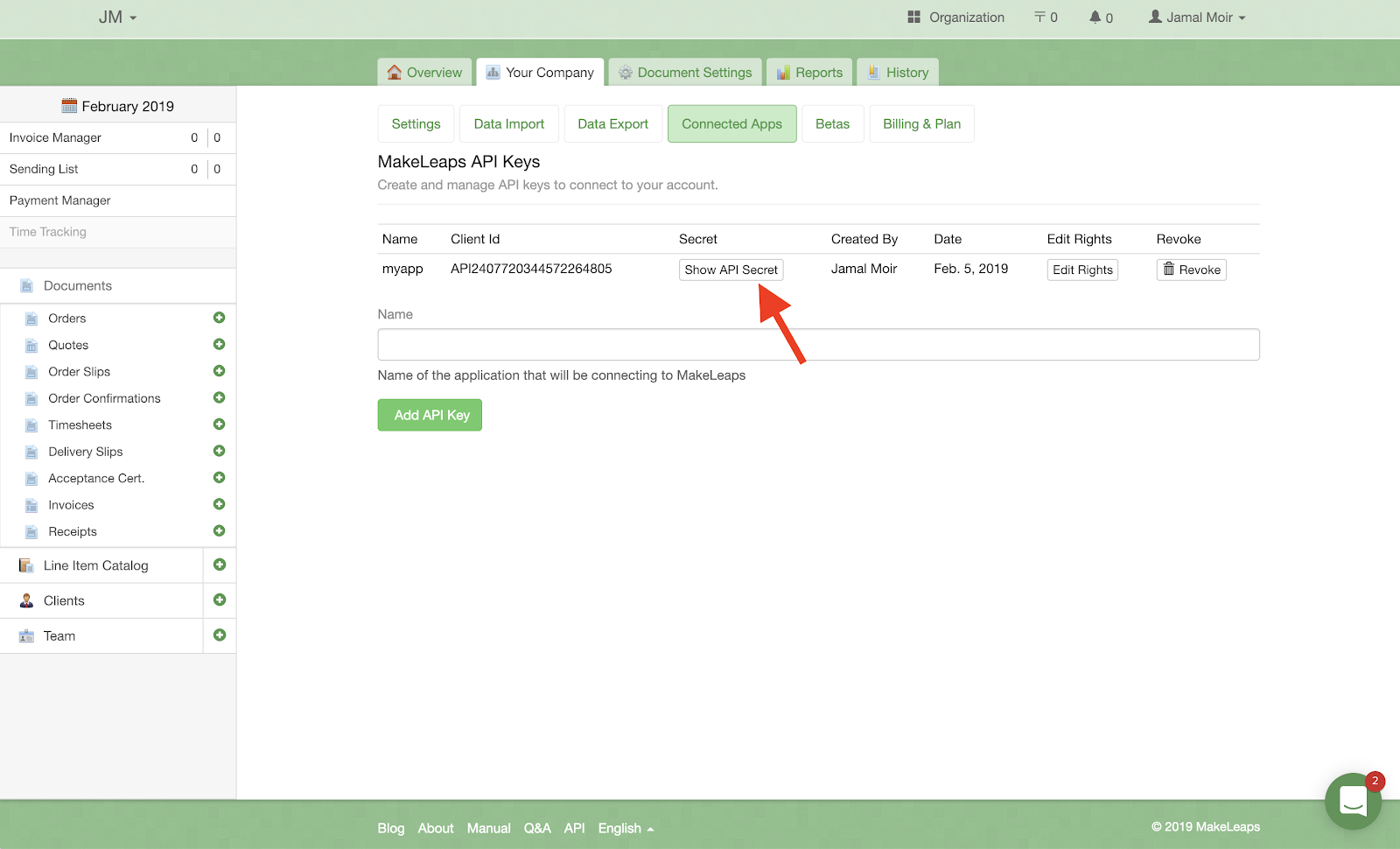1400x849 pixels.
Task: Click the Invoices document icon
Action: (x=31, y=505)
